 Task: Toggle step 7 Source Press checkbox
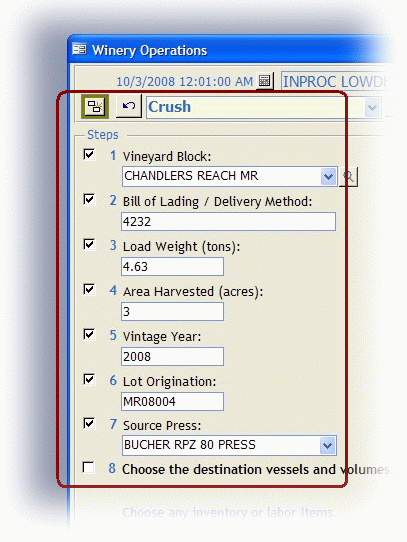point(89,423)
